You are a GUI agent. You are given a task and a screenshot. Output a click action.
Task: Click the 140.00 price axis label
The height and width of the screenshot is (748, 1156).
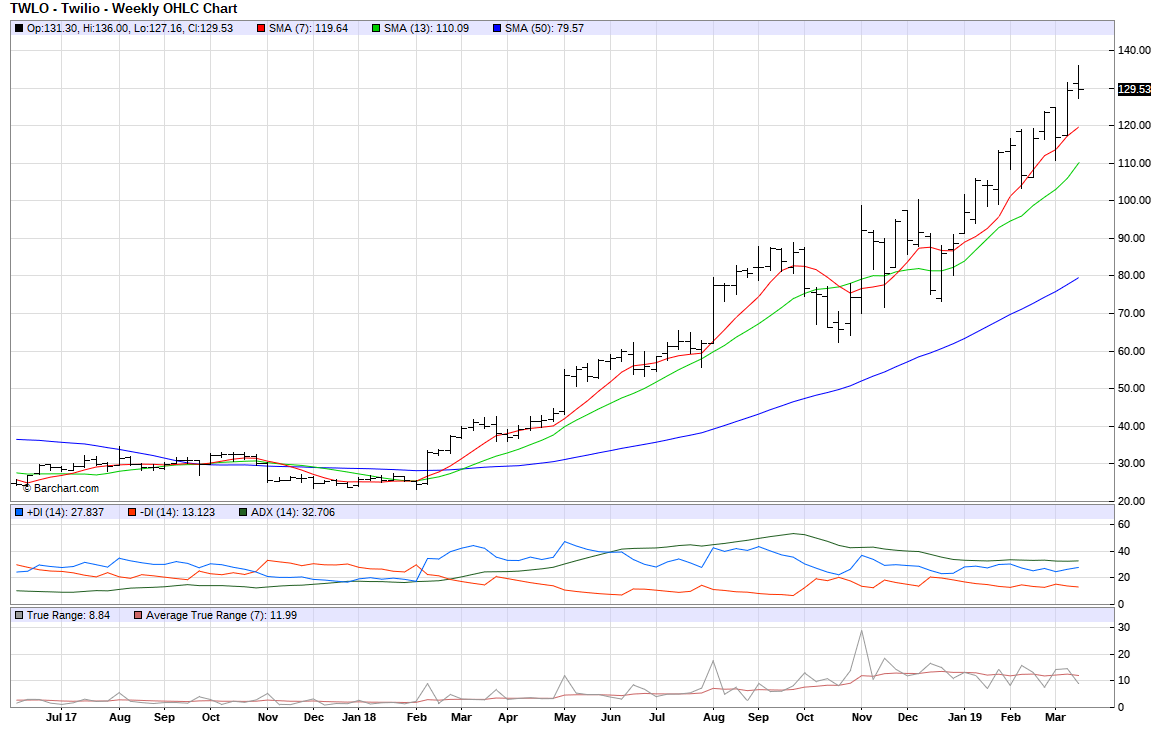point(1135,50)
